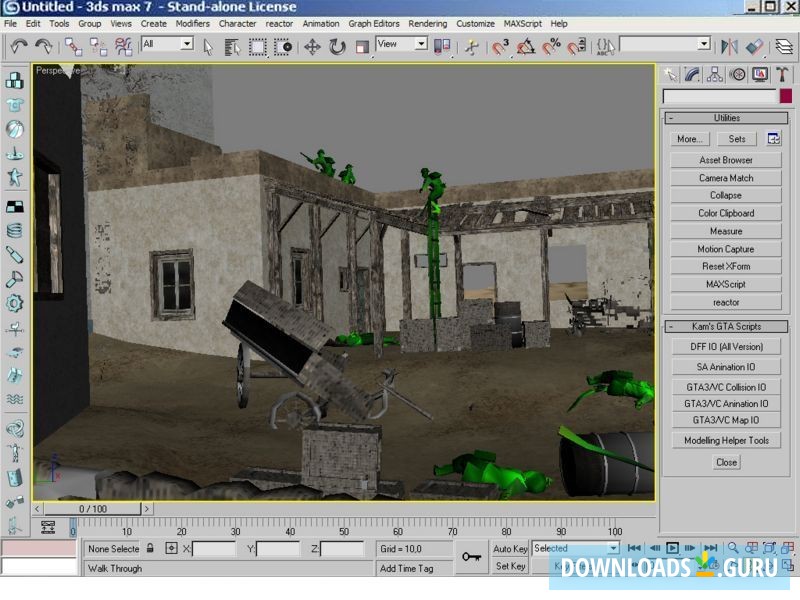Open the Graph Editors menu

(374, 23)
